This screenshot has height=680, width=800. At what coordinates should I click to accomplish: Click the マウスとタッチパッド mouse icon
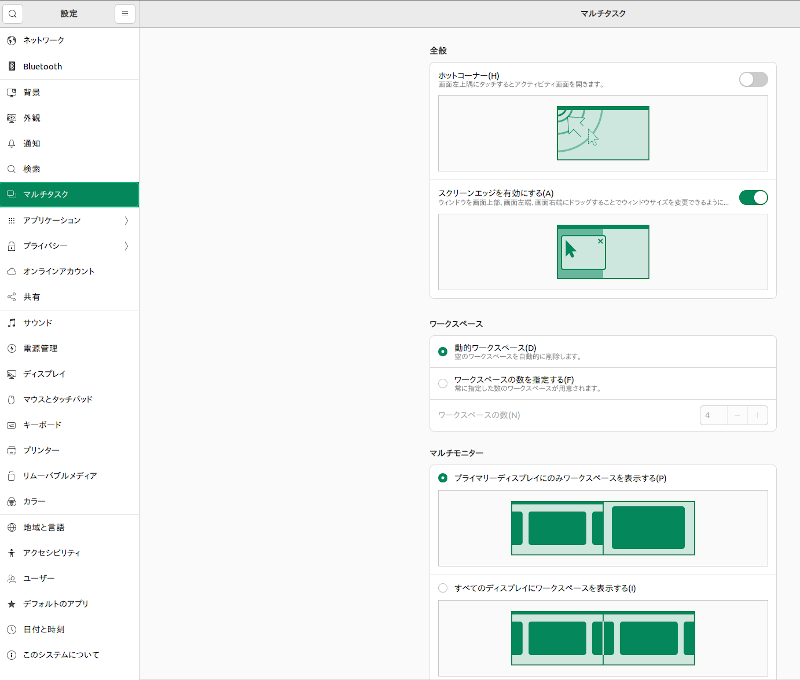click(12, 399)
